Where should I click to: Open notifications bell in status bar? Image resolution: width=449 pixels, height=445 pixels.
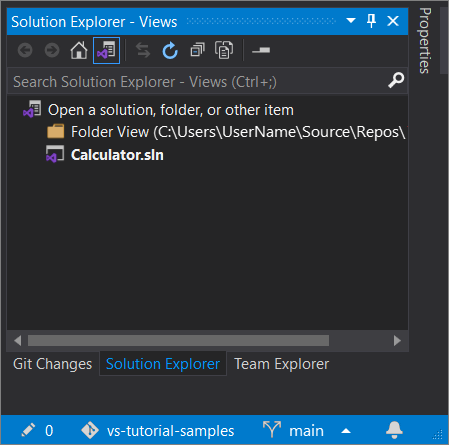tap(394, 430)
